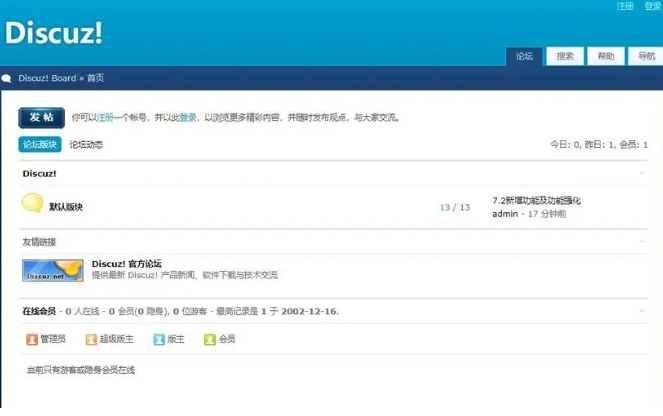This screenshot has height=416, width=663.
Task: Click the Discuz! logo in the header
Action: (x=54, y=33)
